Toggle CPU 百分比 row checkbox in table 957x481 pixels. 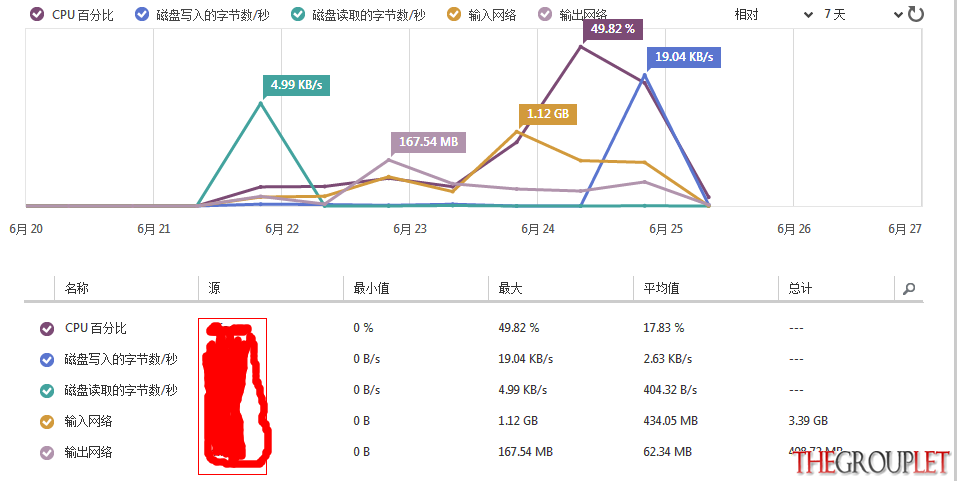coord(47,329)
